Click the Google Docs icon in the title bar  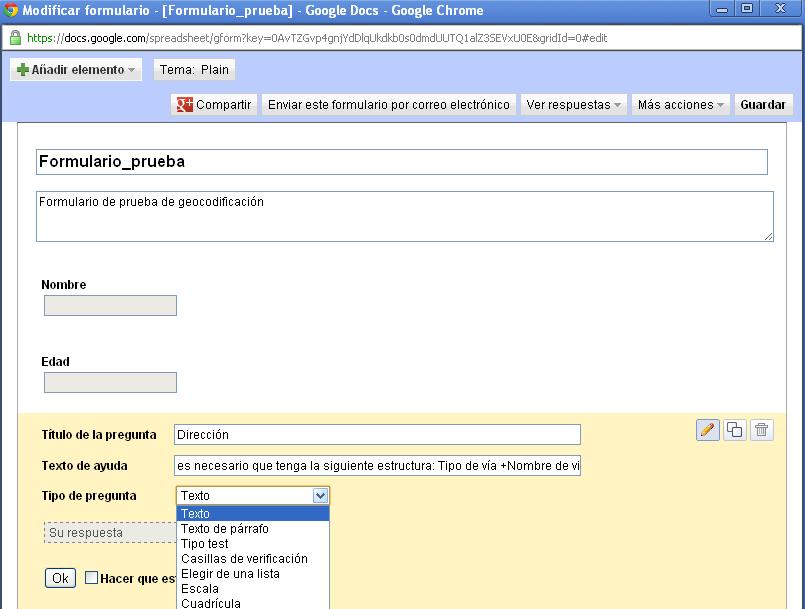point(10,10)
